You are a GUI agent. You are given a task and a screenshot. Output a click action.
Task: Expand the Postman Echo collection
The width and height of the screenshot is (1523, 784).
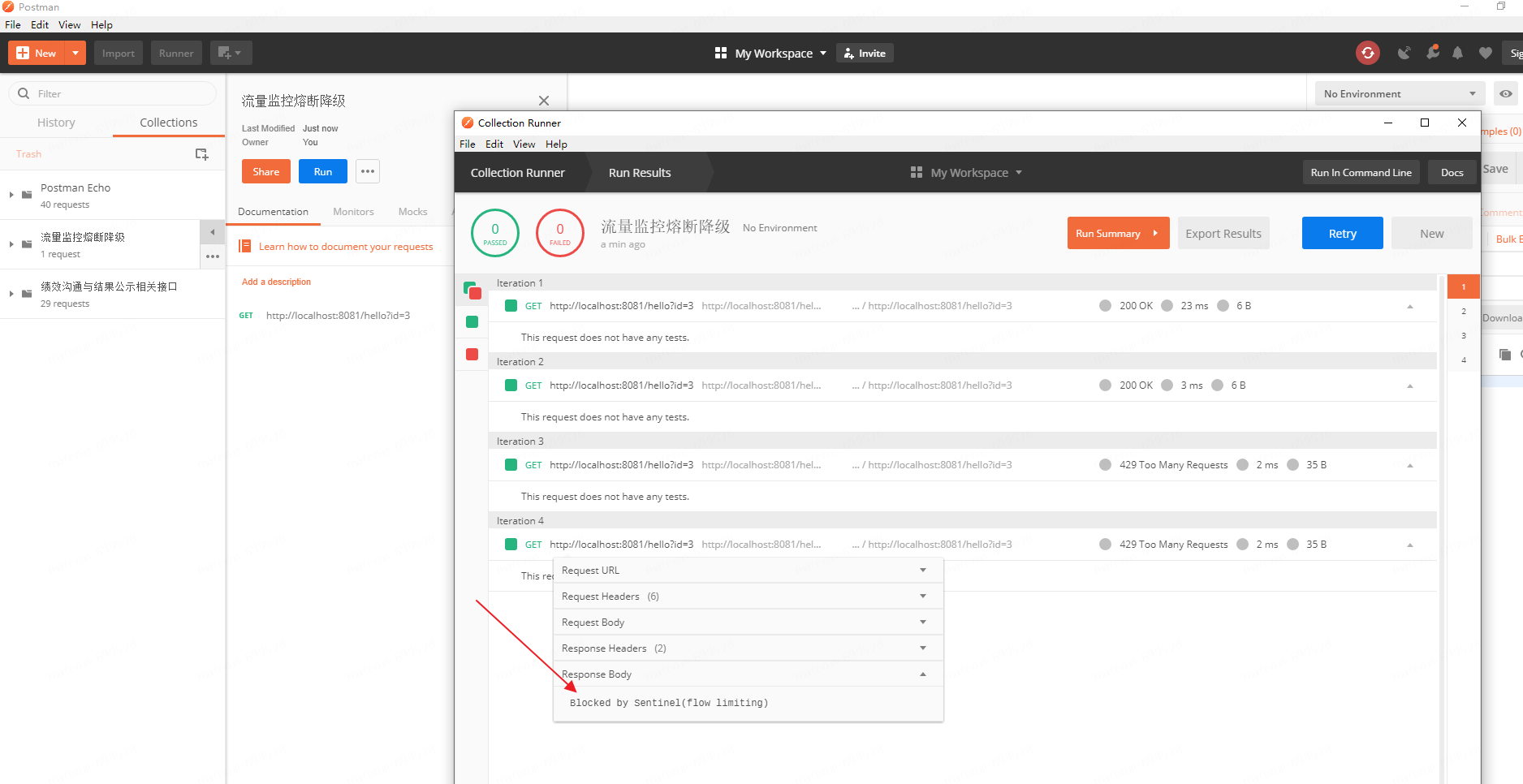pyautogui.click(x=11, y=195)
